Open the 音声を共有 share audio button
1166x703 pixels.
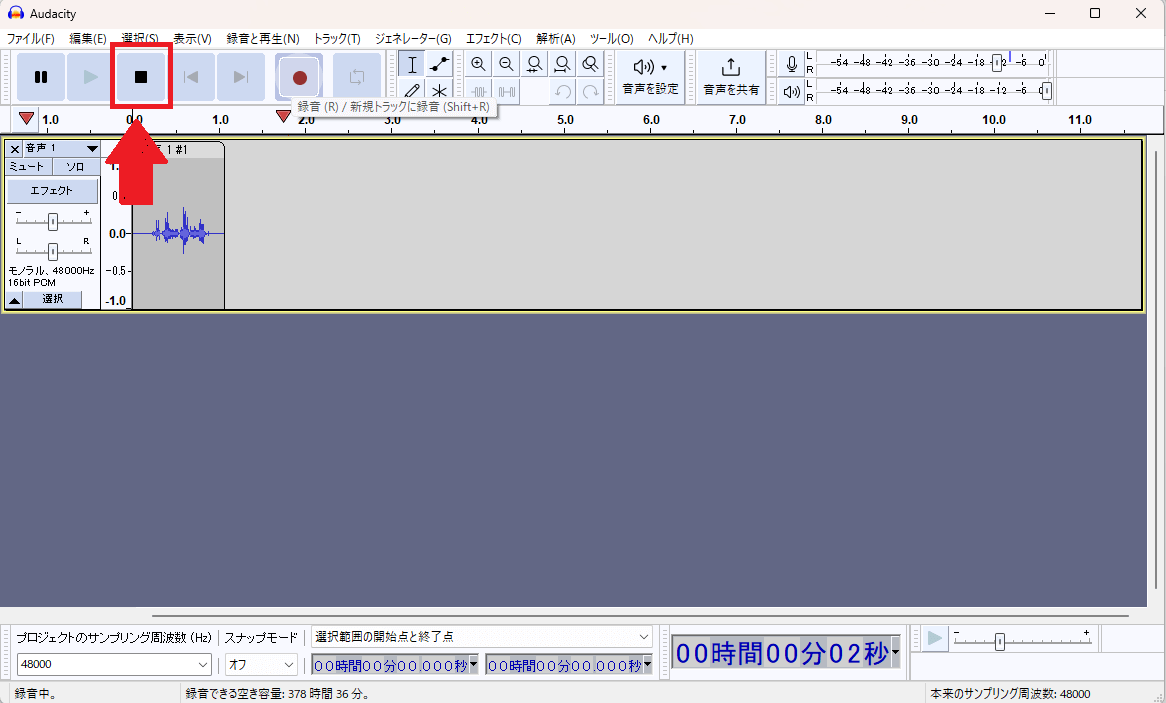click(x=731, y=77)
